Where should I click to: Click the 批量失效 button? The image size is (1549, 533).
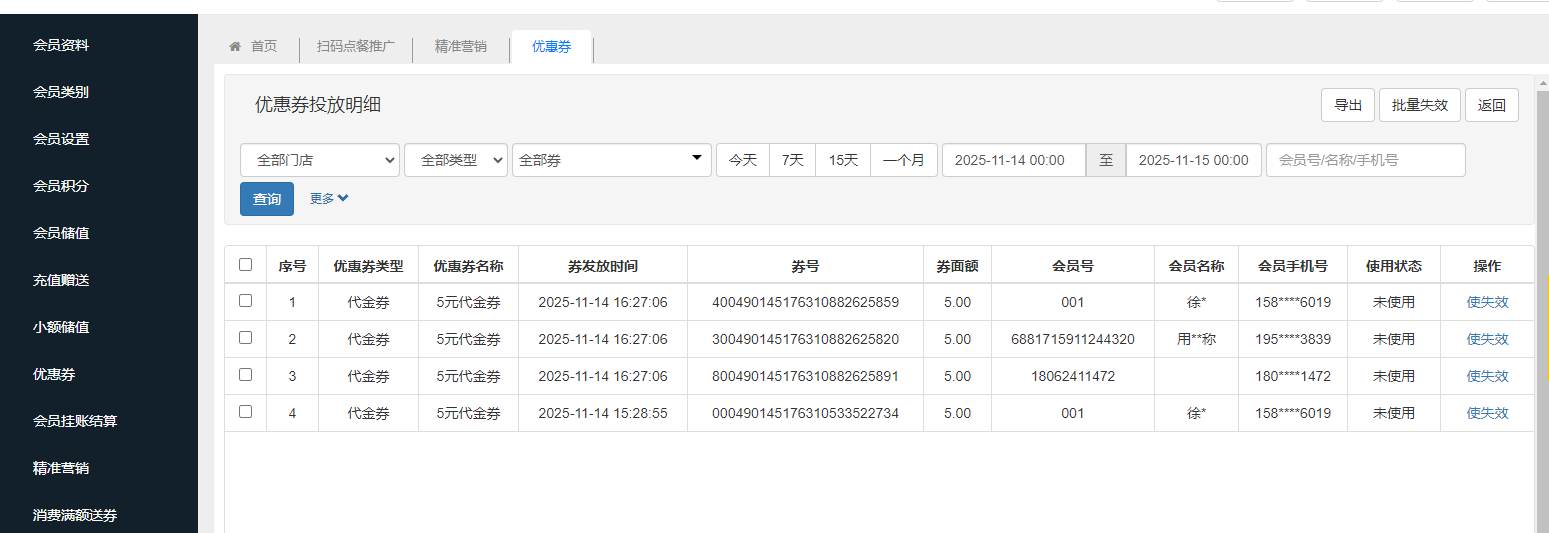point(1420,105)
